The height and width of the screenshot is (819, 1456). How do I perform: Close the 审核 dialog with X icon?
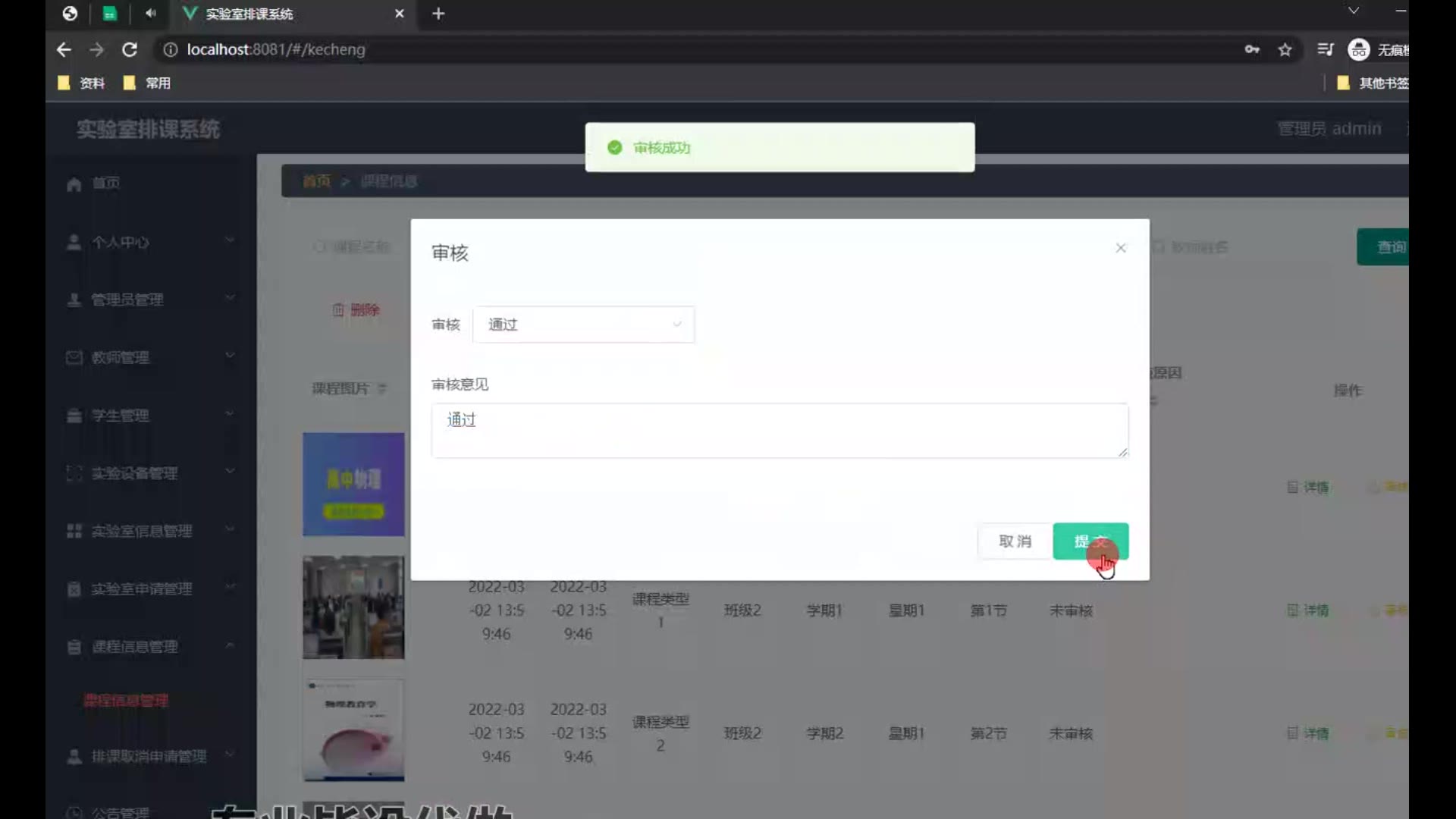1120,248
